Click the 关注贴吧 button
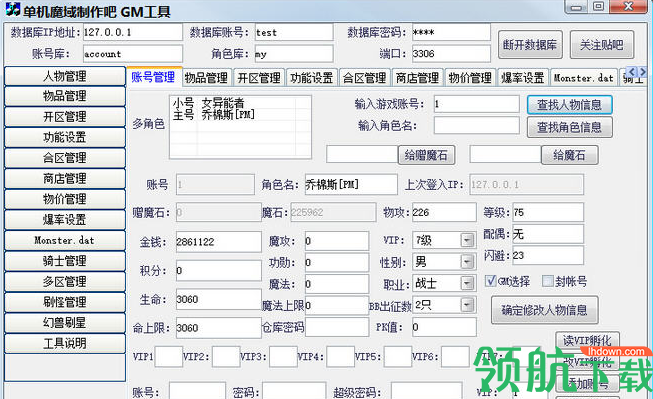Viewport: 653px width, 399px height. tap(602, 45)
